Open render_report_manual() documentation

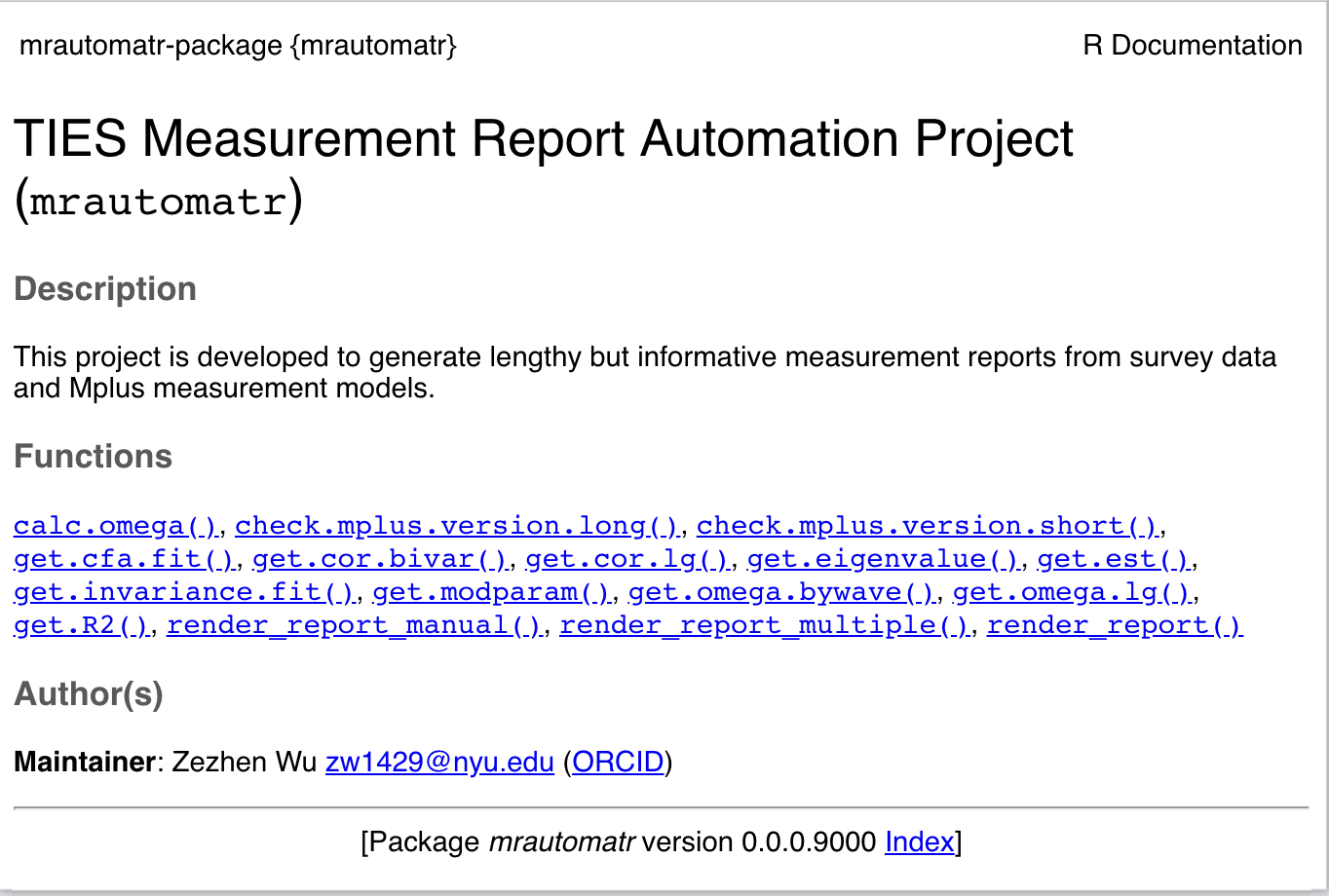tap(356, 625)
